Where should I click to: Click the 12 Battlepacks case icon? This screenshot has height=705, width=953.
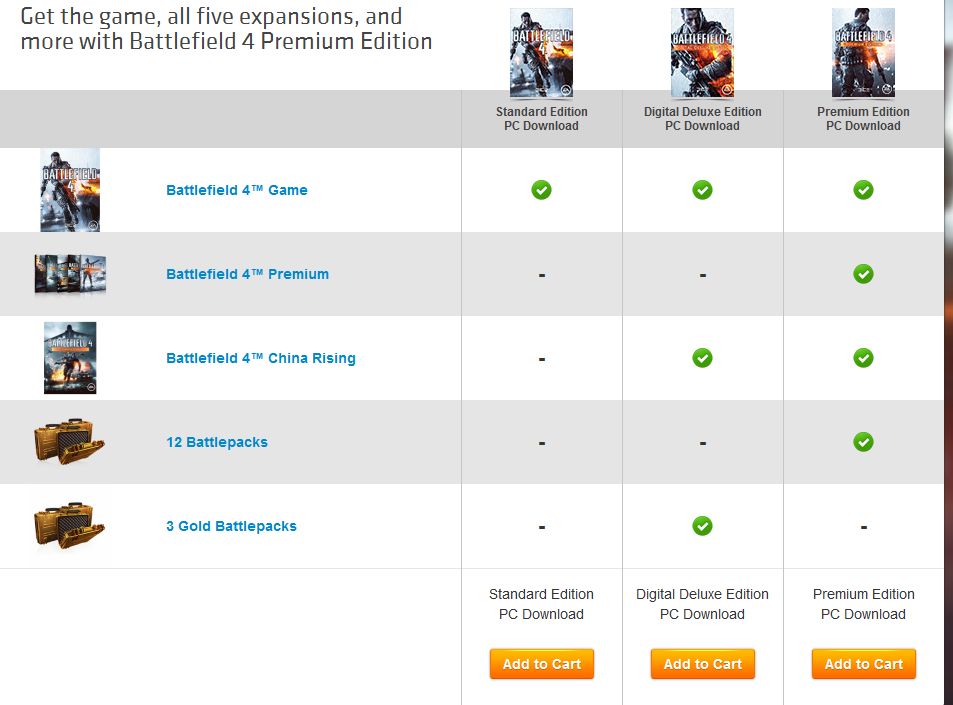[x=69, y=442]
